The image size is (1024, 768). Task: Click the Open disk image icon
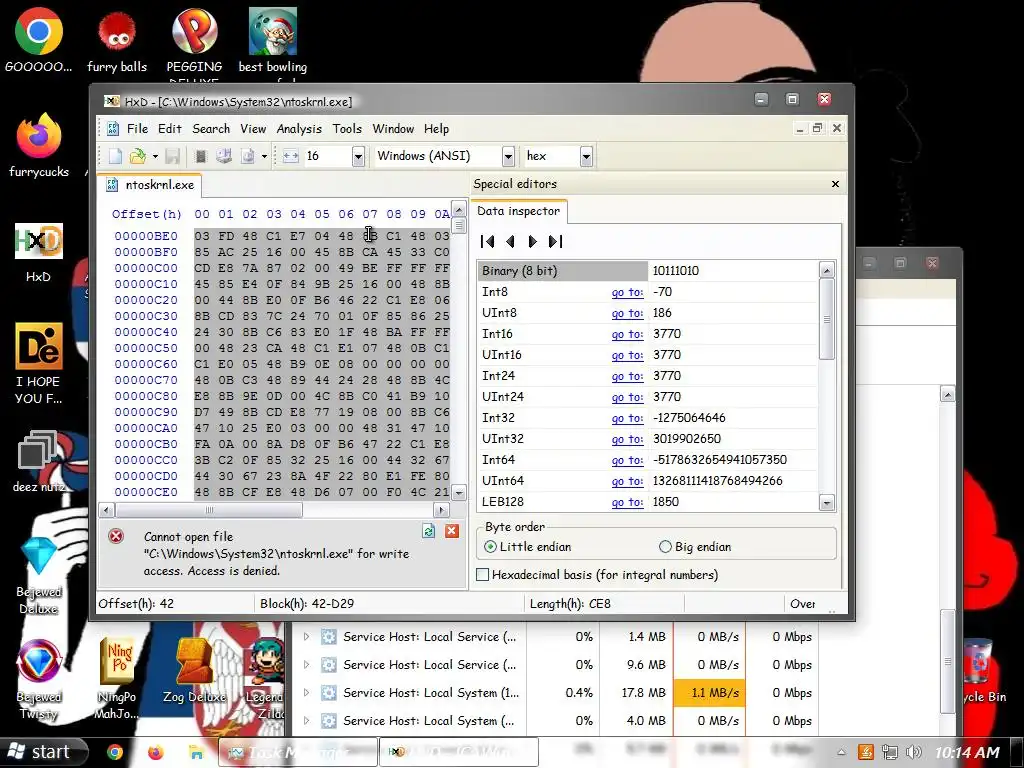pos(248,156)
